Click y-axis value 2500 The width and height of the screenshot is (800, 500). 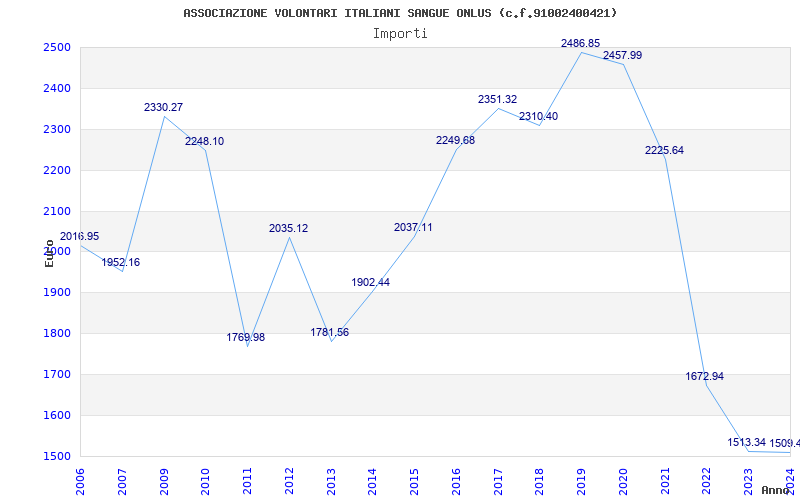click(x=57, y=47)
